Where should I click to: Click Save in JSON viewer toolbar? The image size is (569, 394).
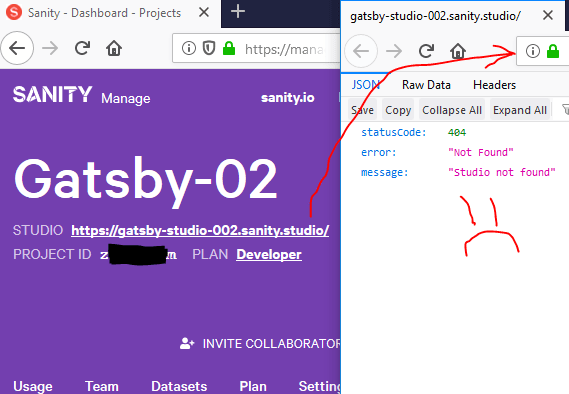pyautogui.click(x=362, y=110)
